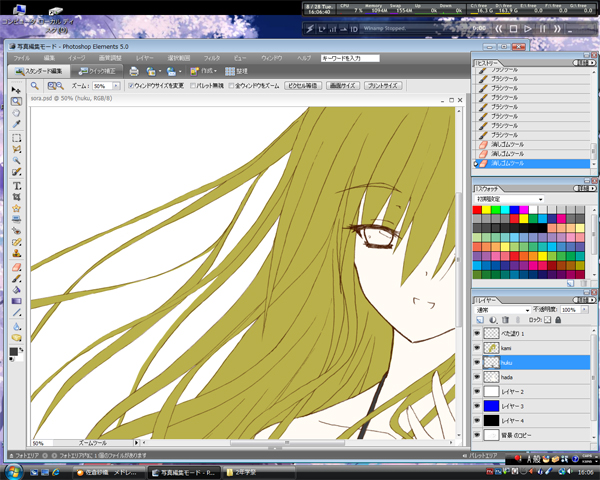
Task: Select the Eraser tool
Action: (16, 267)
